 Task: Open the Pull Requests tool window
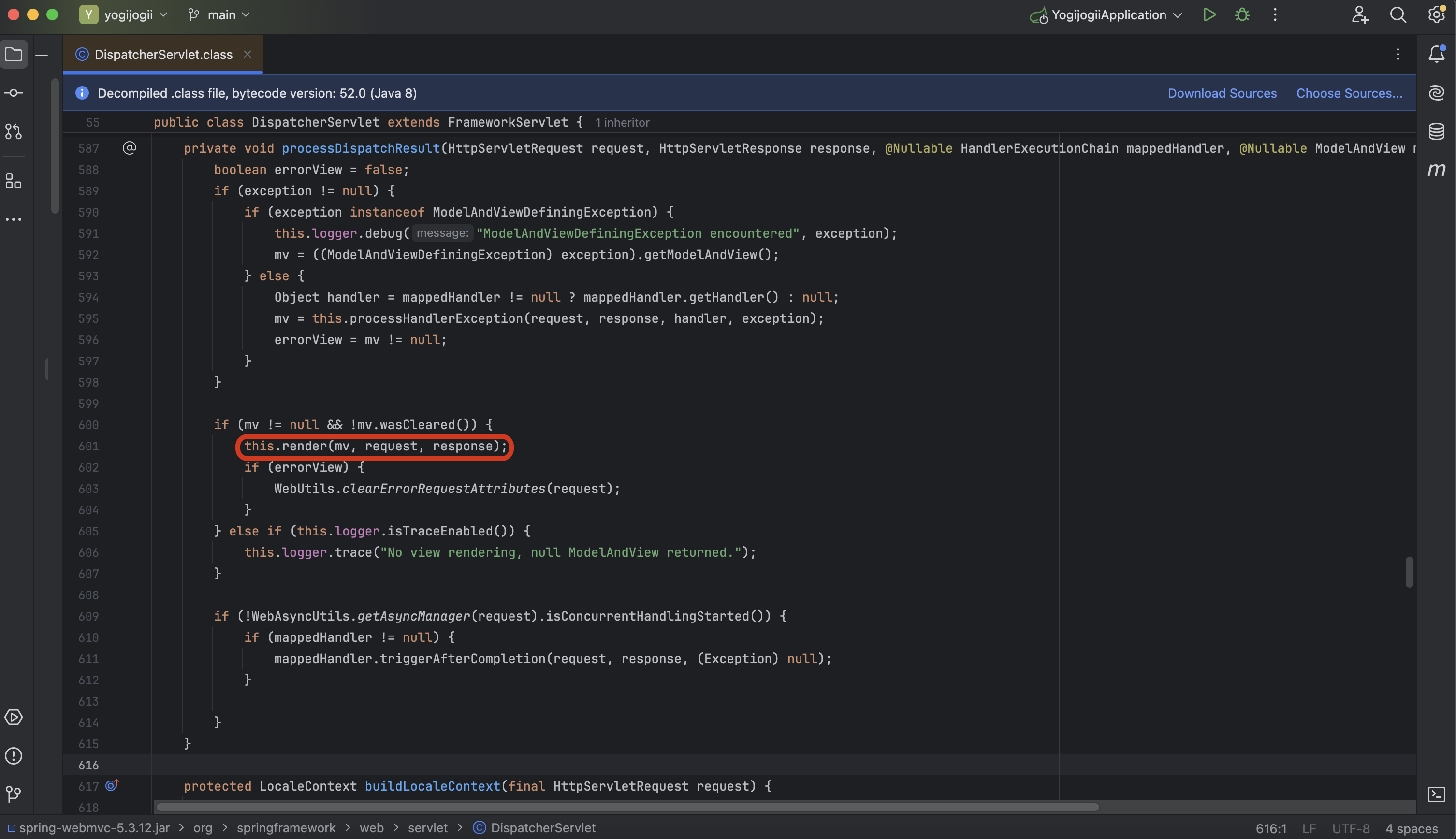tap(14, 131)
